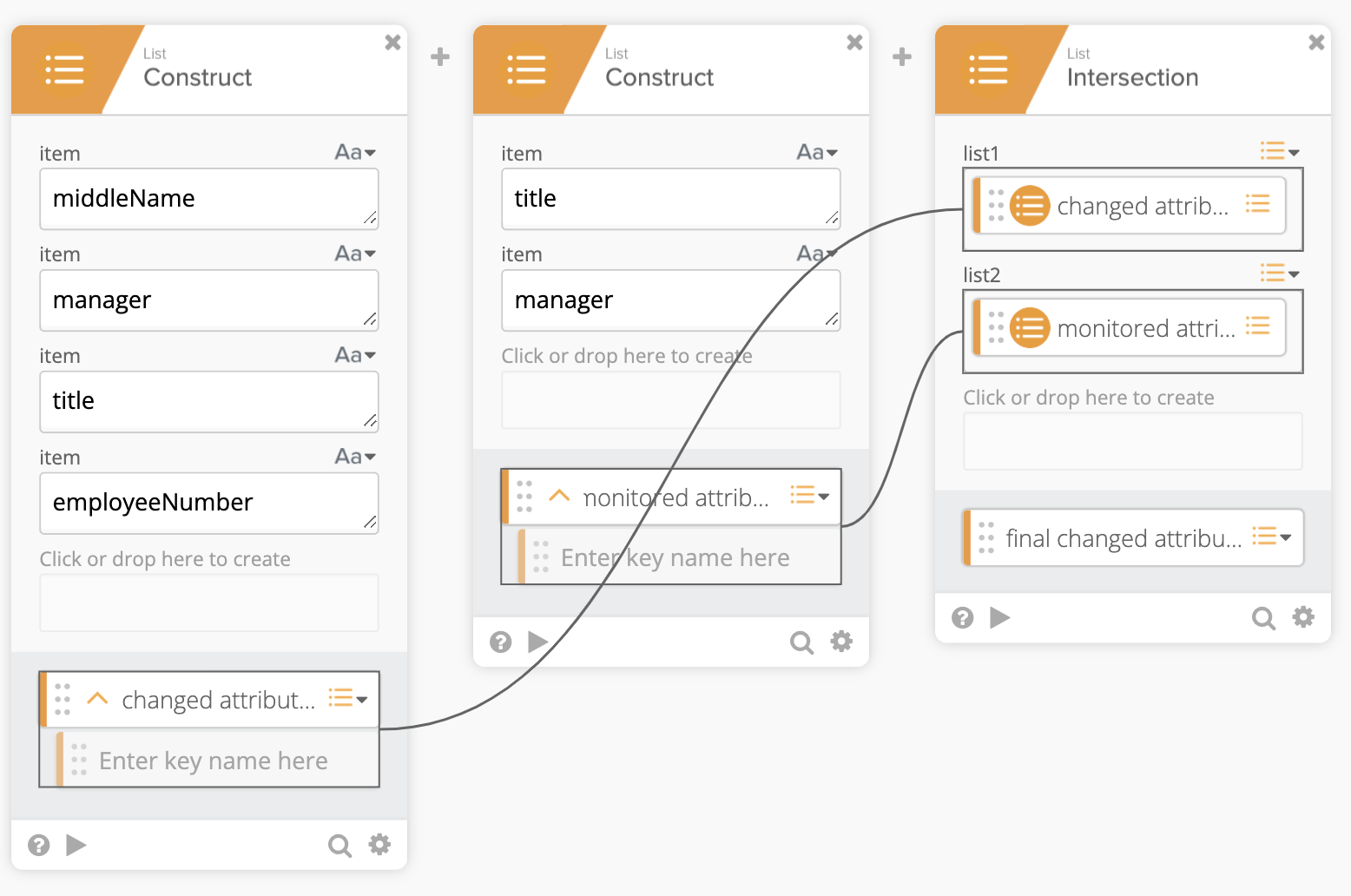Close the List Intersection card

1316,43
